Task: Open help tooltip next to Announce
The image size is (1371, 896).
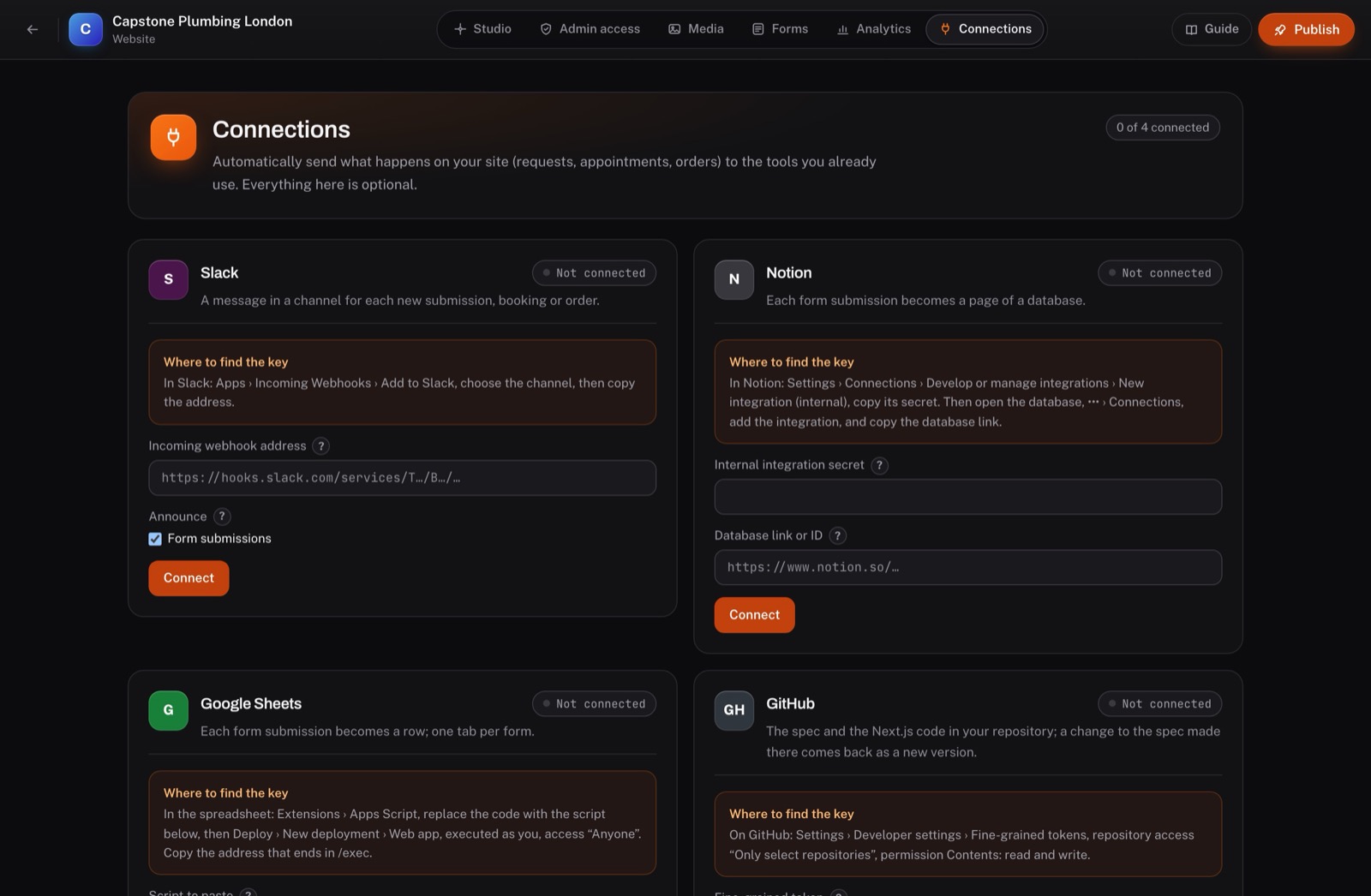Action: click(222, 516)
